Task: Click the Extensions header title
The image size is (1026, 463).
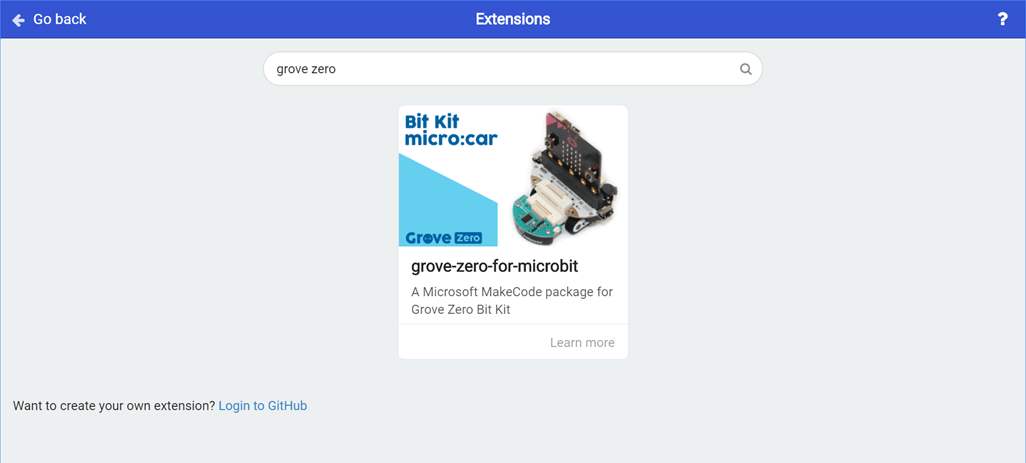Action: 513,20
